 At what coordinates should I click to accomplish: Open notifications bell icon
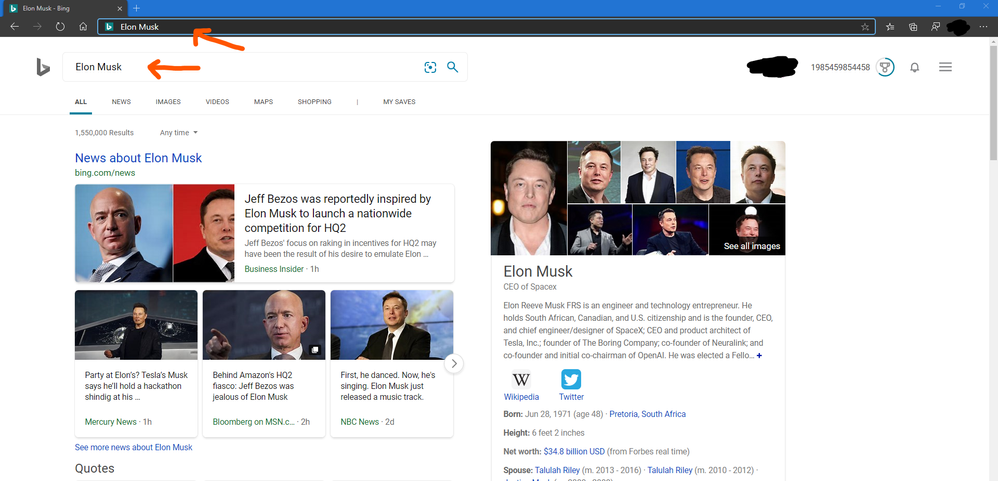tap(915, 67)
